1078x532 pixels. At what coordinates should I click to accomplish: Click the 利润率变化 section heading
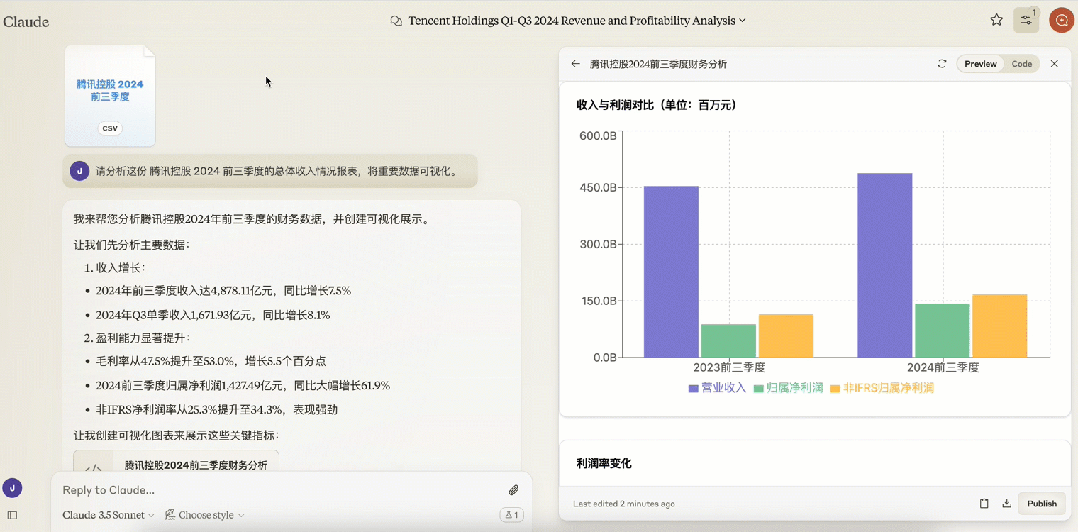point(604,464)
